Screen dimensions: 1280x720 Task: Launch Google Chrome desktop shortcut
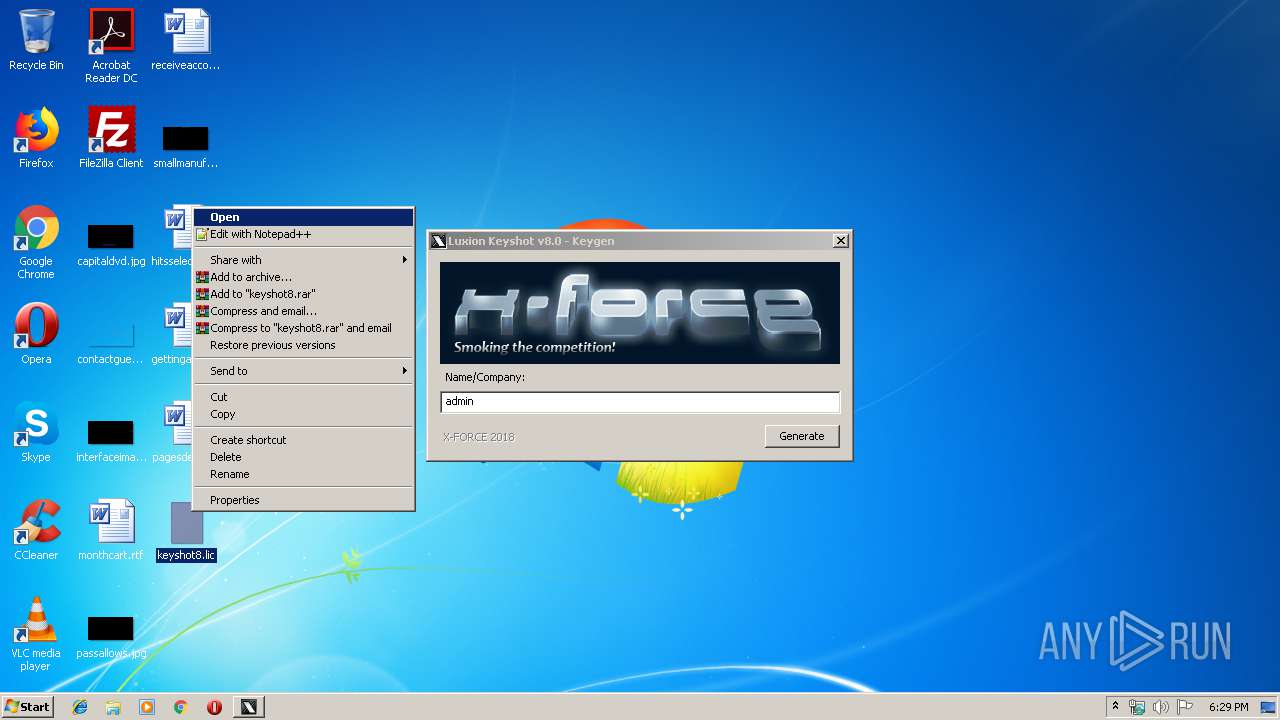coord(36,242)
